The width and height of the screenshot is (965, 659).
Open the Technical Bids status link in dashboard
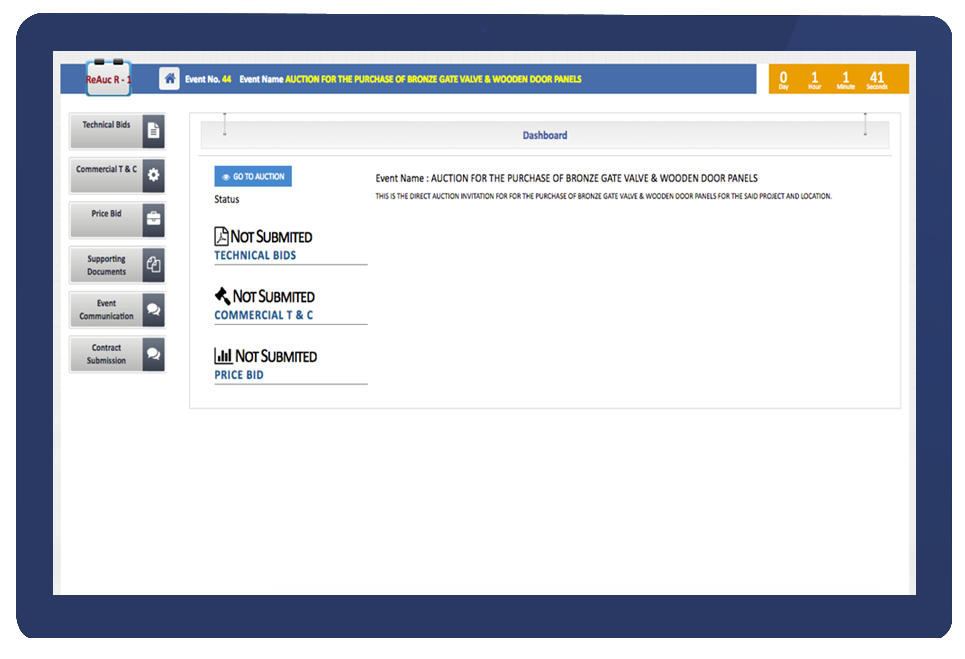tap(255, 256)
